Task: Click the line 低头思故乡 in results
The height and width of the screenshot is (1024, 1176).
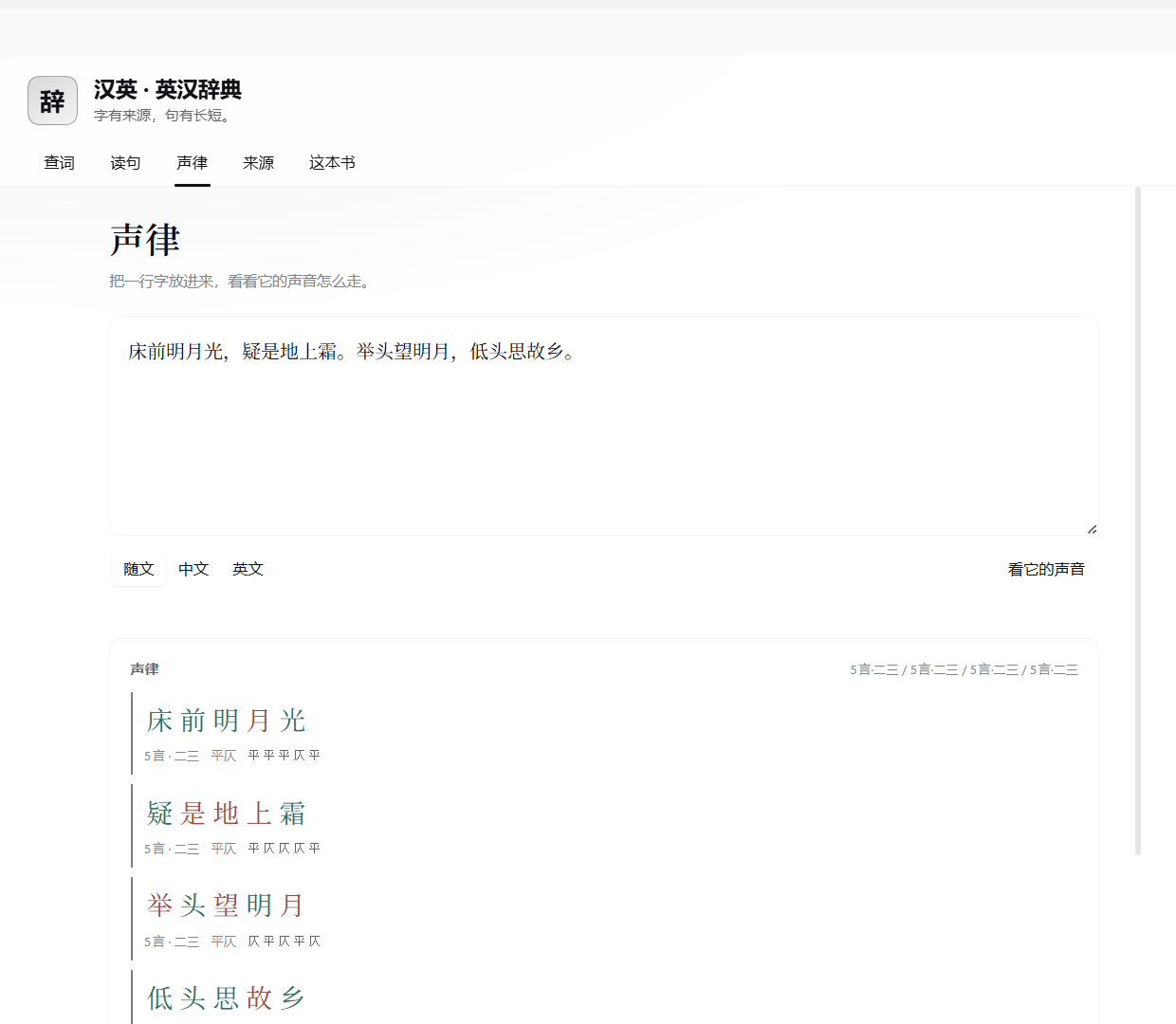Action: click(226, 997)
